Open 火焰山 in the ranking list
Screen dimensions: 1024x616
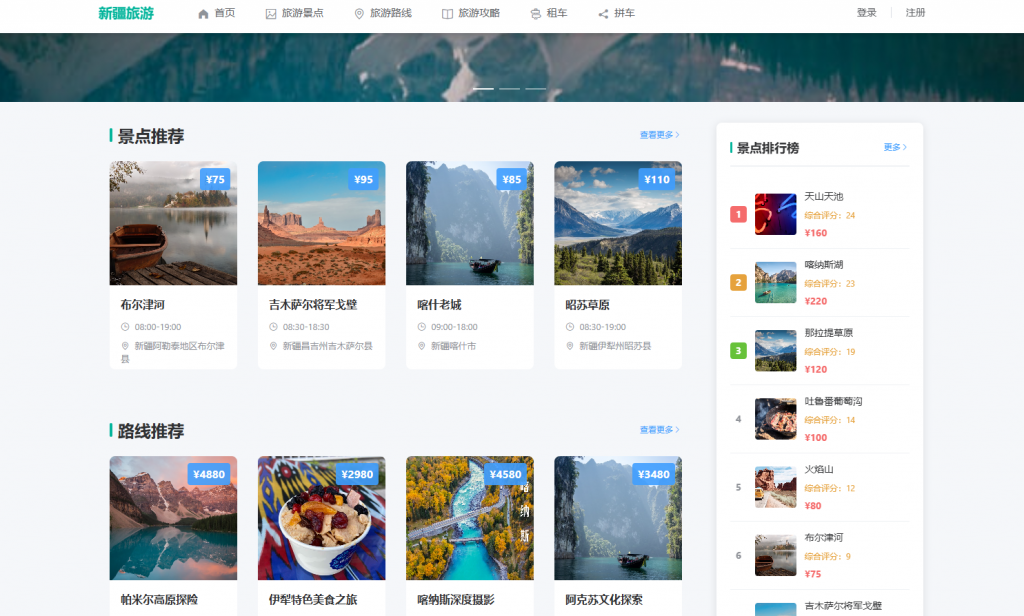pos(819,469)
